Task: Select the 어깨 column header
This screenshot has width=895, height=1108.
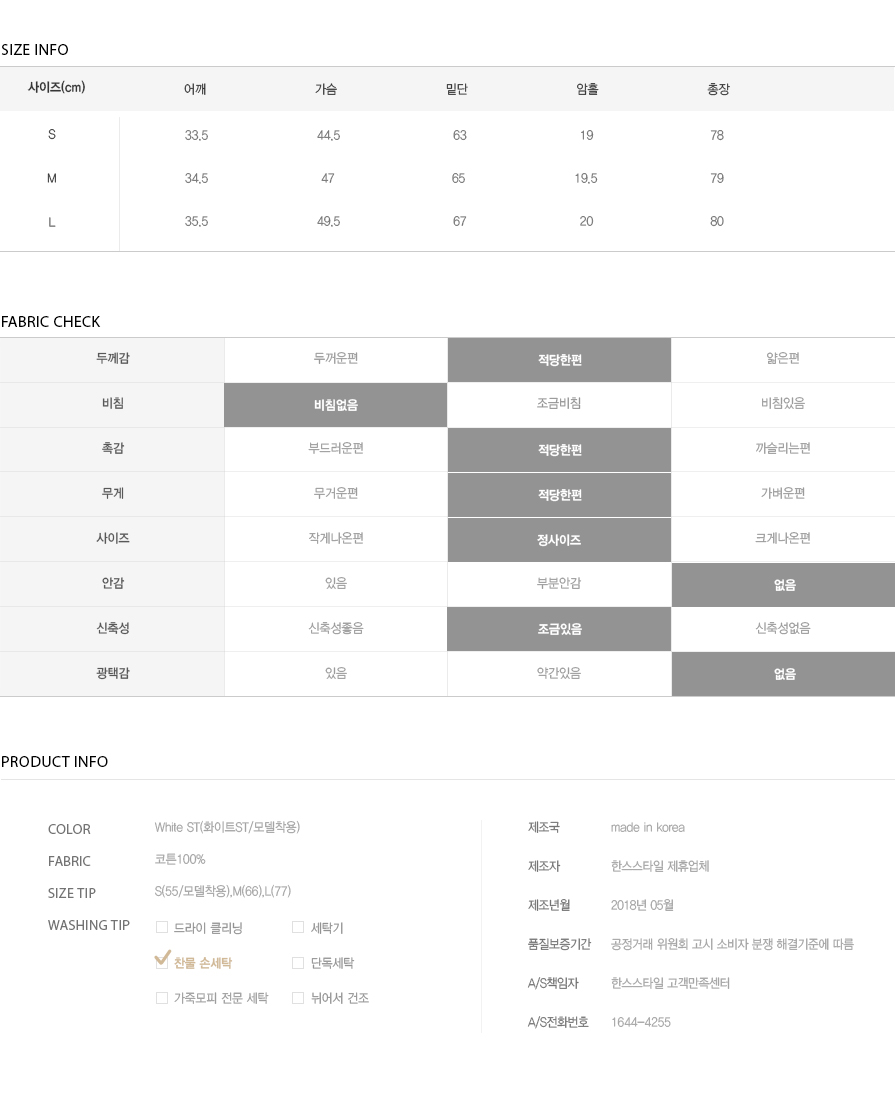Action: 195,89
